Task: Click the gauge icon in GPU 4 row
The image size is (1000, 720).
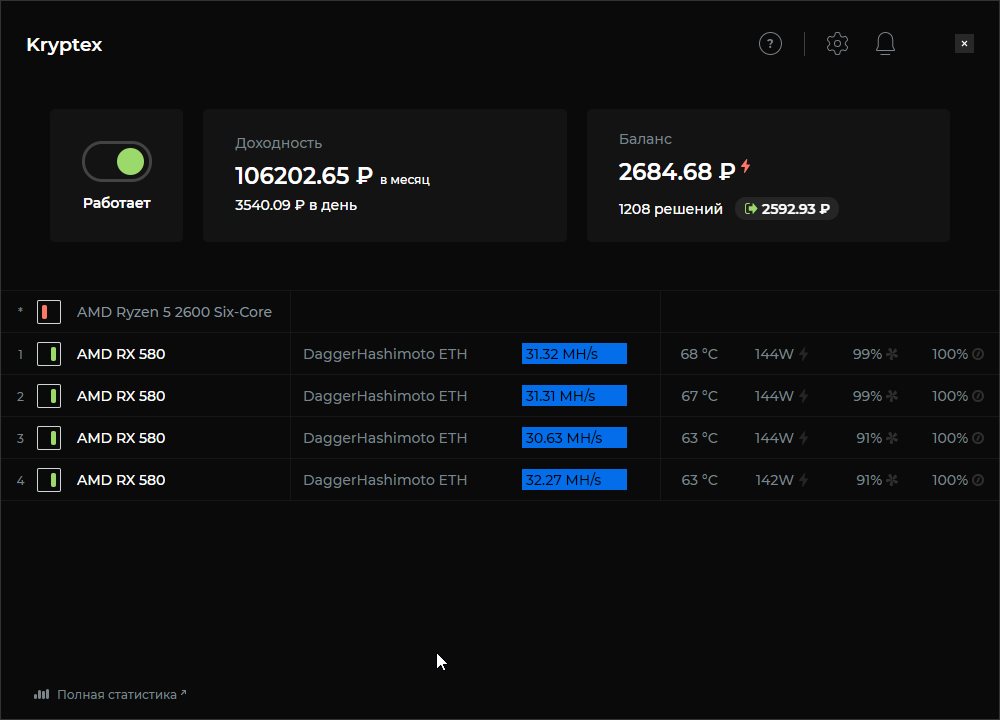Action: point(978,480)
